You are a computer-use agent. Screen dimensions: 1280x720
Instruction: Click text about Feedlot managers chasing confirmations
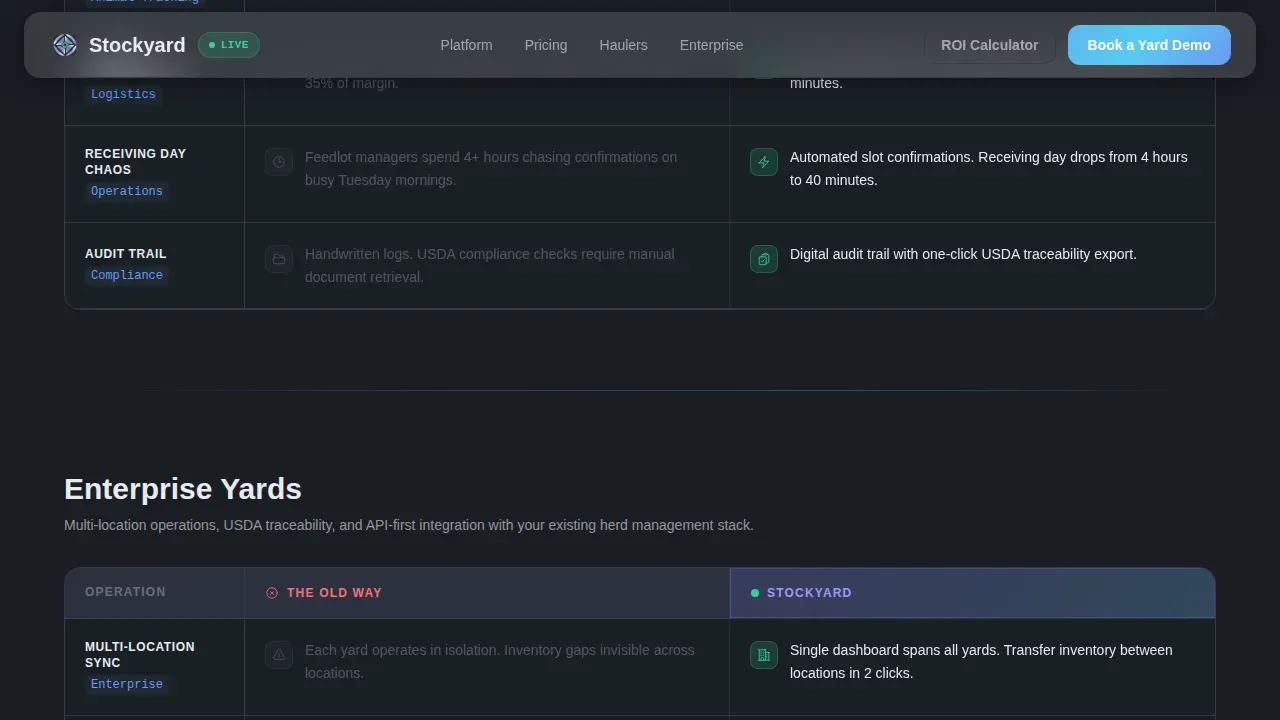click(x=491, y=169)
